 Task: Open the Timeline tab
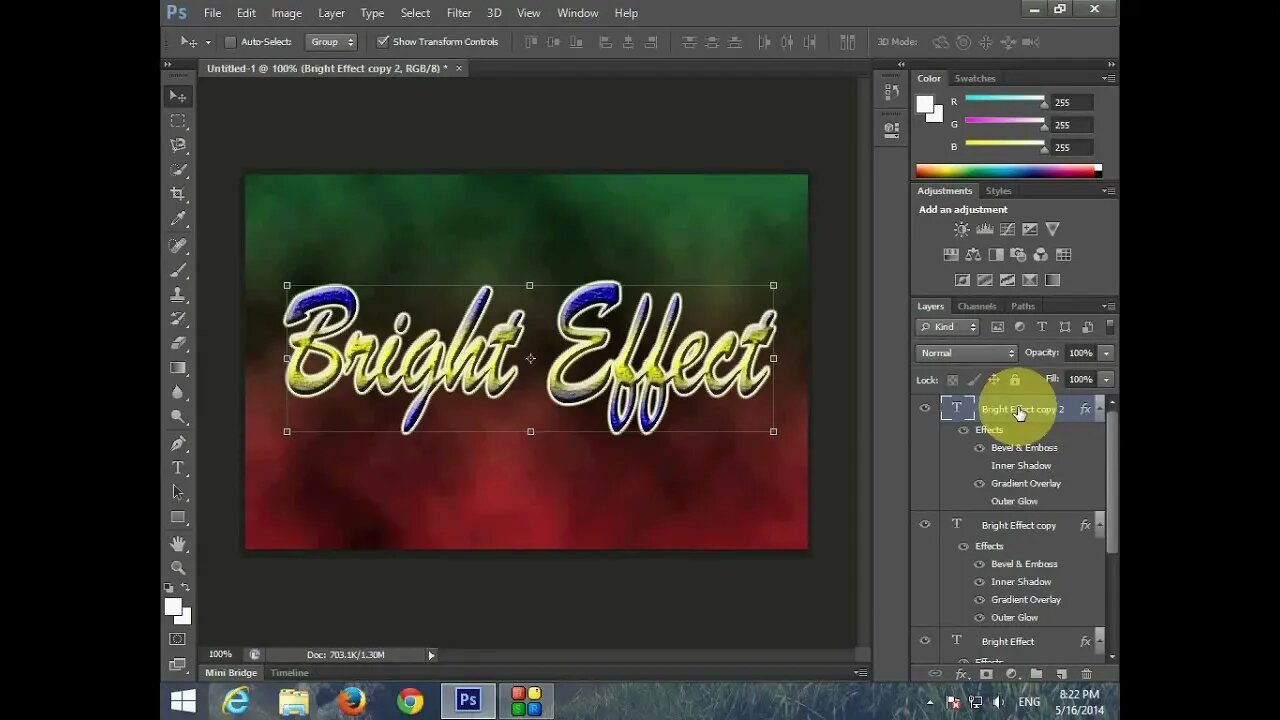[x=289, y=673]
